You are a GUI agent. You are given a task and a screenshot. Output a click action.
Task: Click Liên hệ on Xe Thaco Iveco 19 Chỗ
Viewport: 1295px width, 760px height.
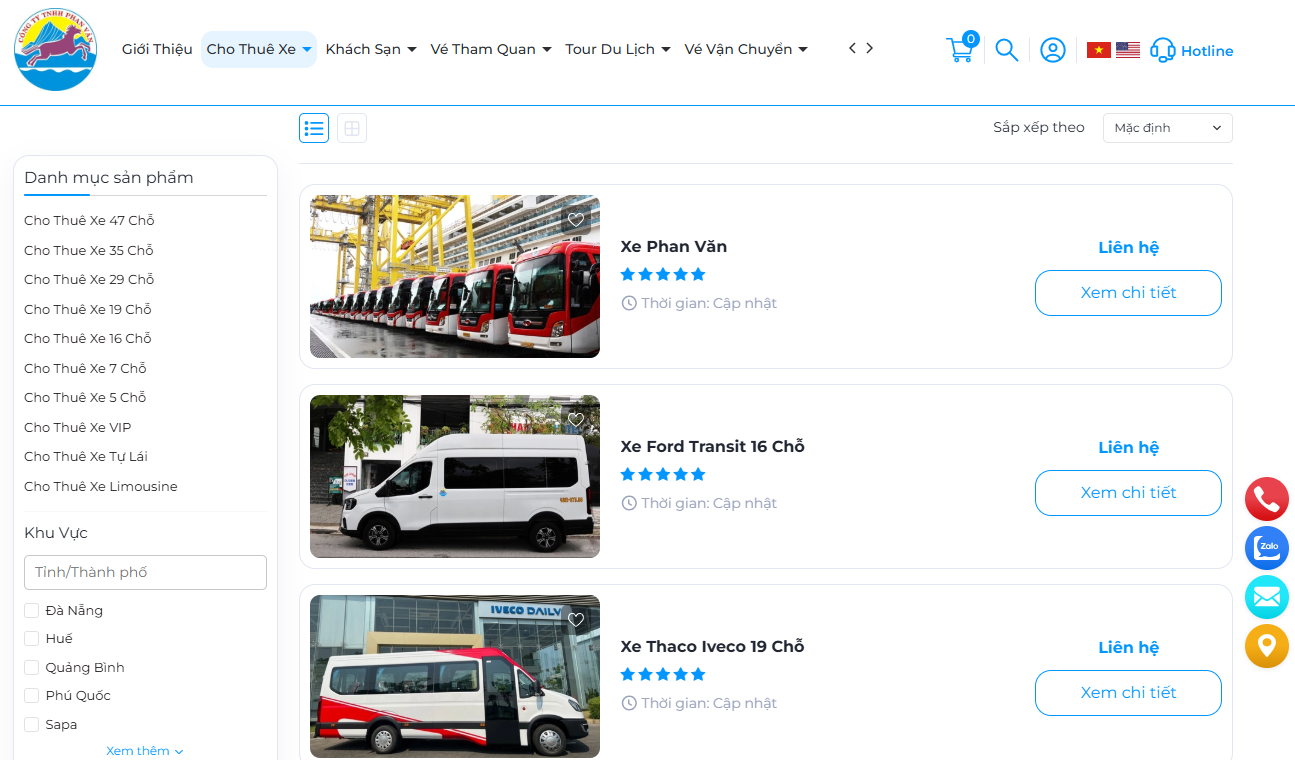(1128, 647)
